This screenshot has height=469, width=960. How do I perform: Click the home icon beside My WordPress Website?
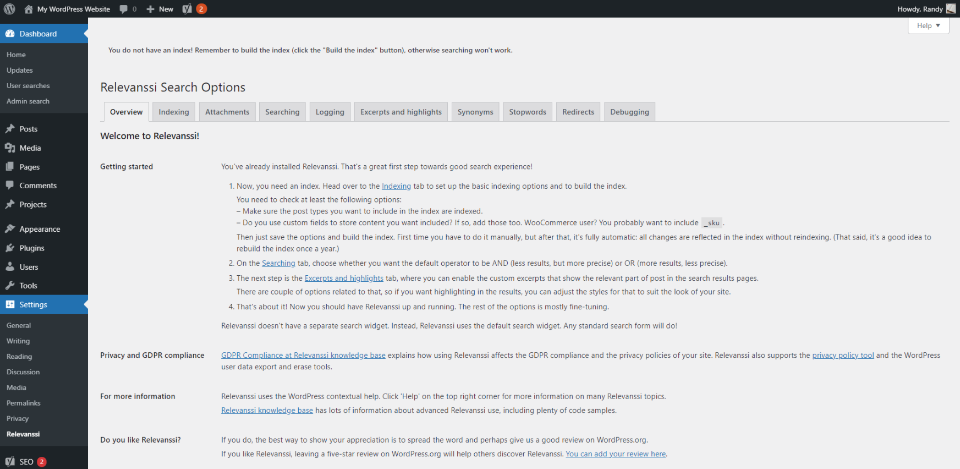pyautogui.click(x=28, y=9)
